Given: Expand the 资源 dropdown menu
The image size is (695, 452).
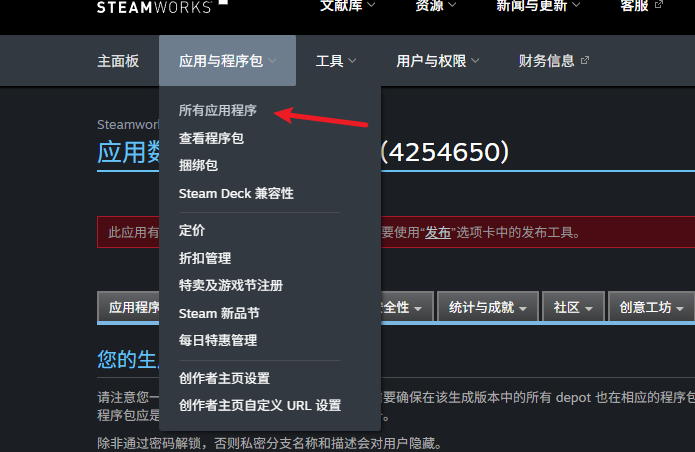Looking at the screenshot, I should 436,5.
